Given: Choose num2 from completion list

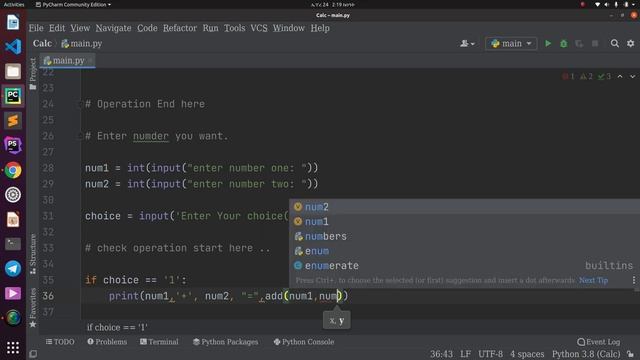Looking at the screenshot, I should coord(464,207).
